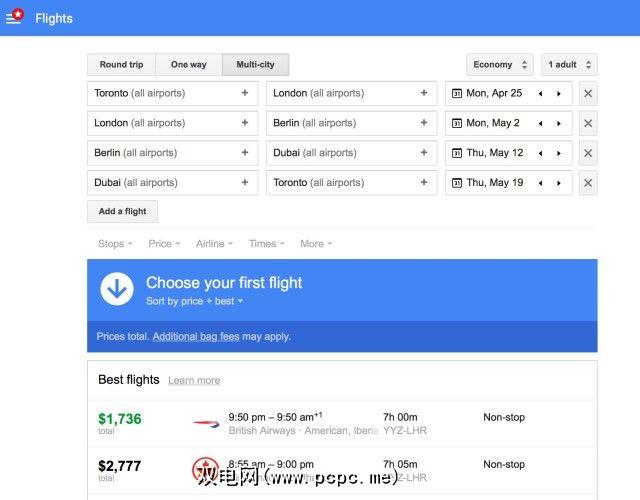This screenshot has width=640, height=500.
Task: Open the Additional bag fees link
Action: click(196, 337)
